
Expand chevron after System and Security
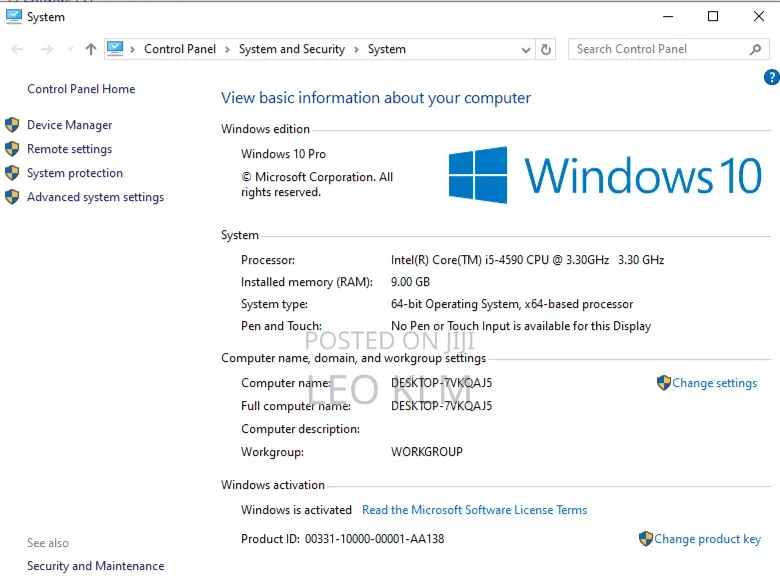(356, 49)
